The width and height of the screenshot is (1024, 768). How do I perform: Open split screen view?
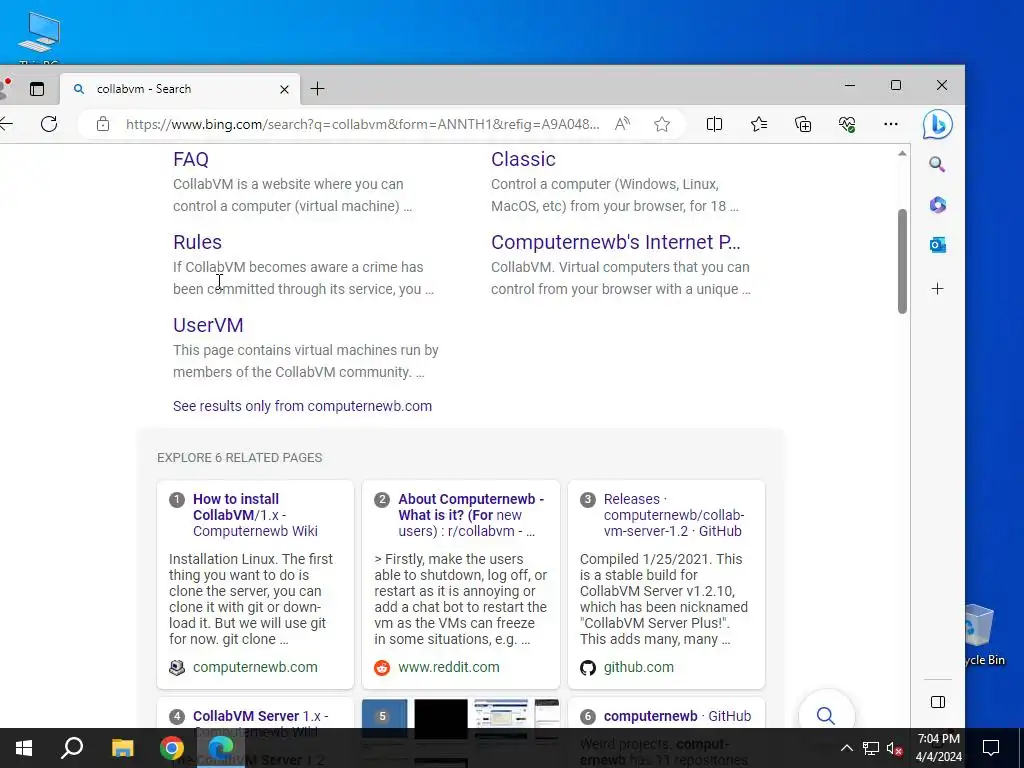tap(714, 124)
